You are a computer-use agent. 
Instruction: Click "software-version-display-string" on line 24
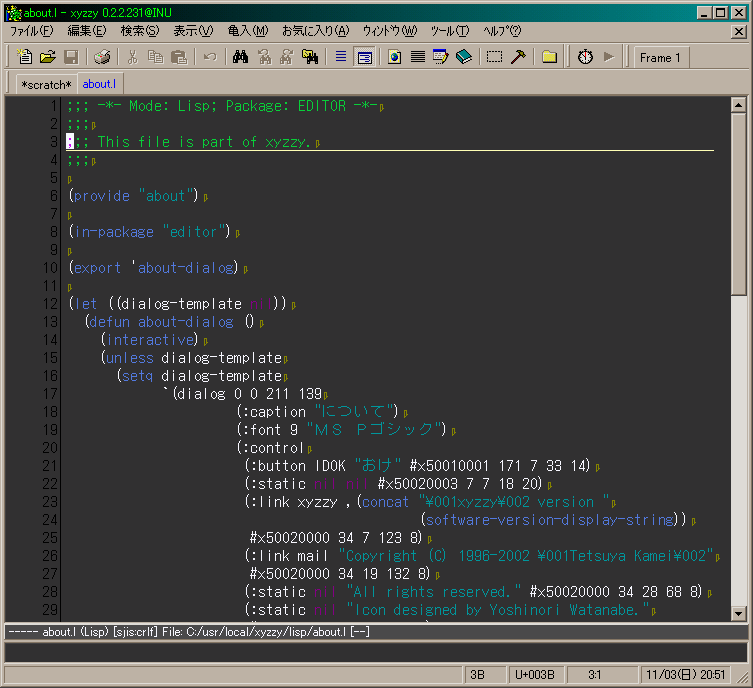point(549,520)
